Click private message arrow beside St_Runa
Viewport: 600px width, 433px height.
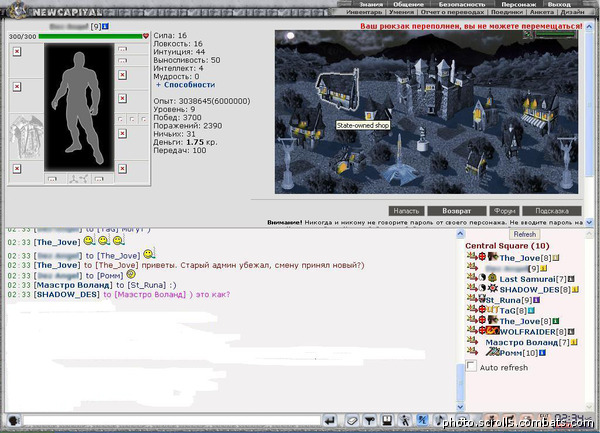click(472, 298)
